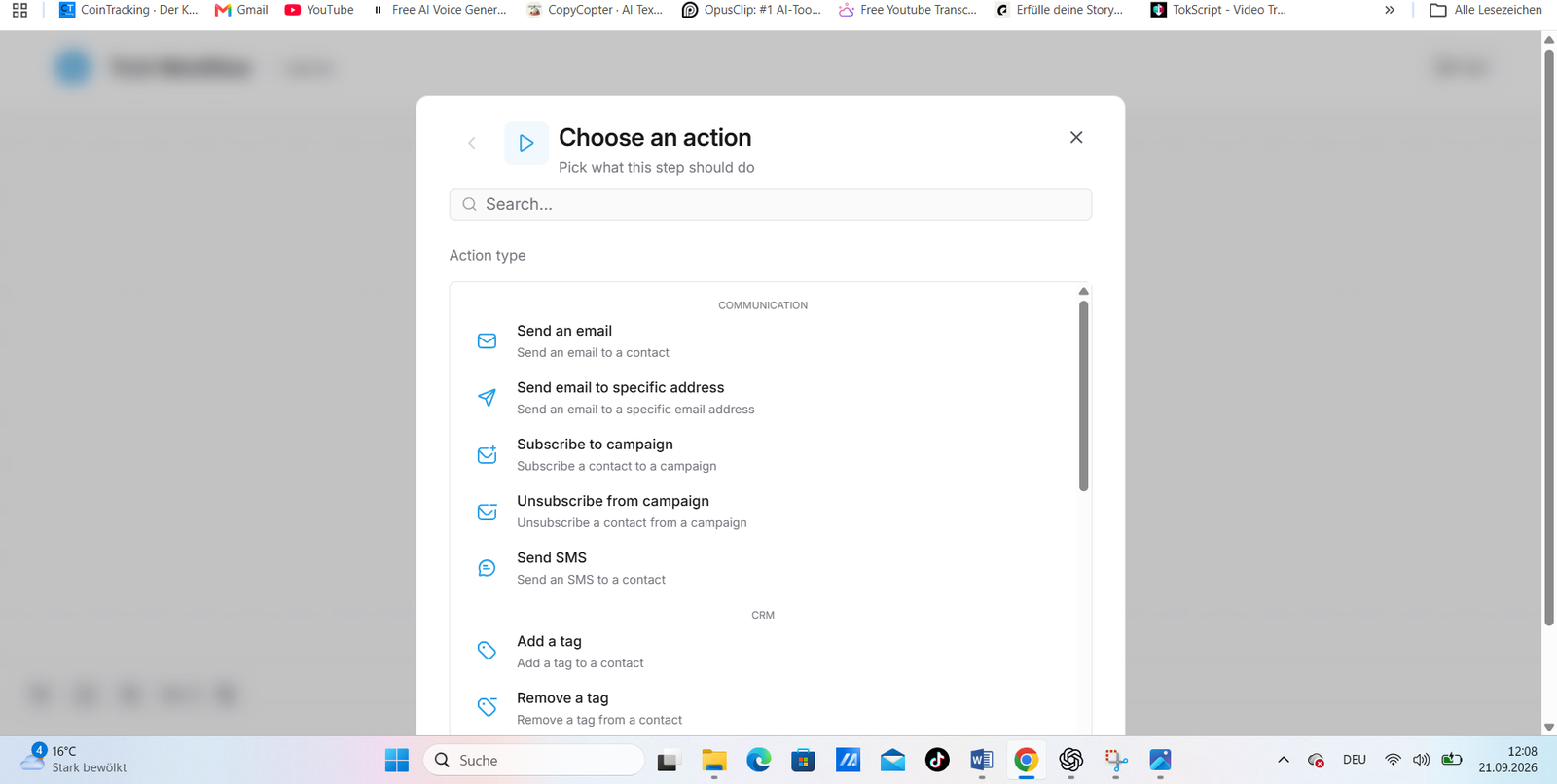Click the Unsubscribe from campaign envelope icon
The width and height of the screenshot is (1557, 784).
click(x=487, y=512)
